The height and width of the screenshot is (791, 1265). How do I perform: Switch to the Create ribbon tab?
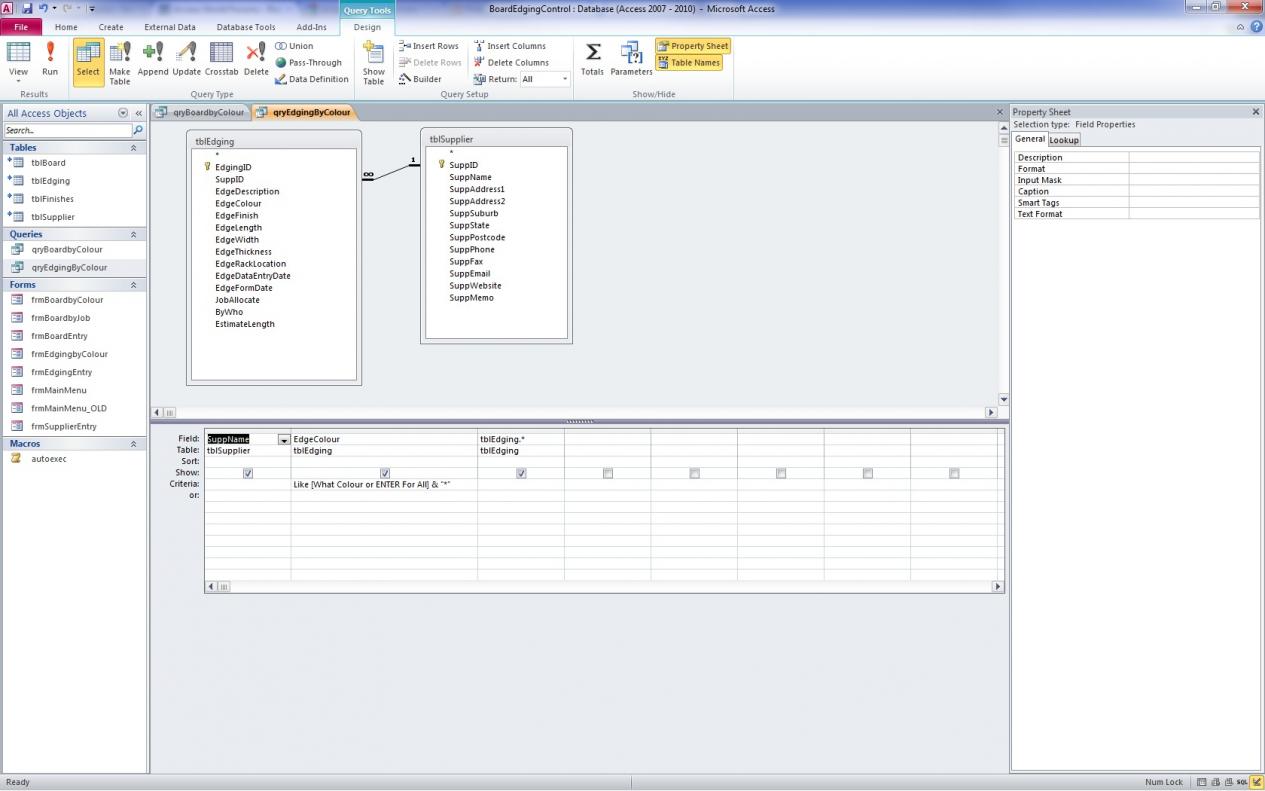pos(111,27)
